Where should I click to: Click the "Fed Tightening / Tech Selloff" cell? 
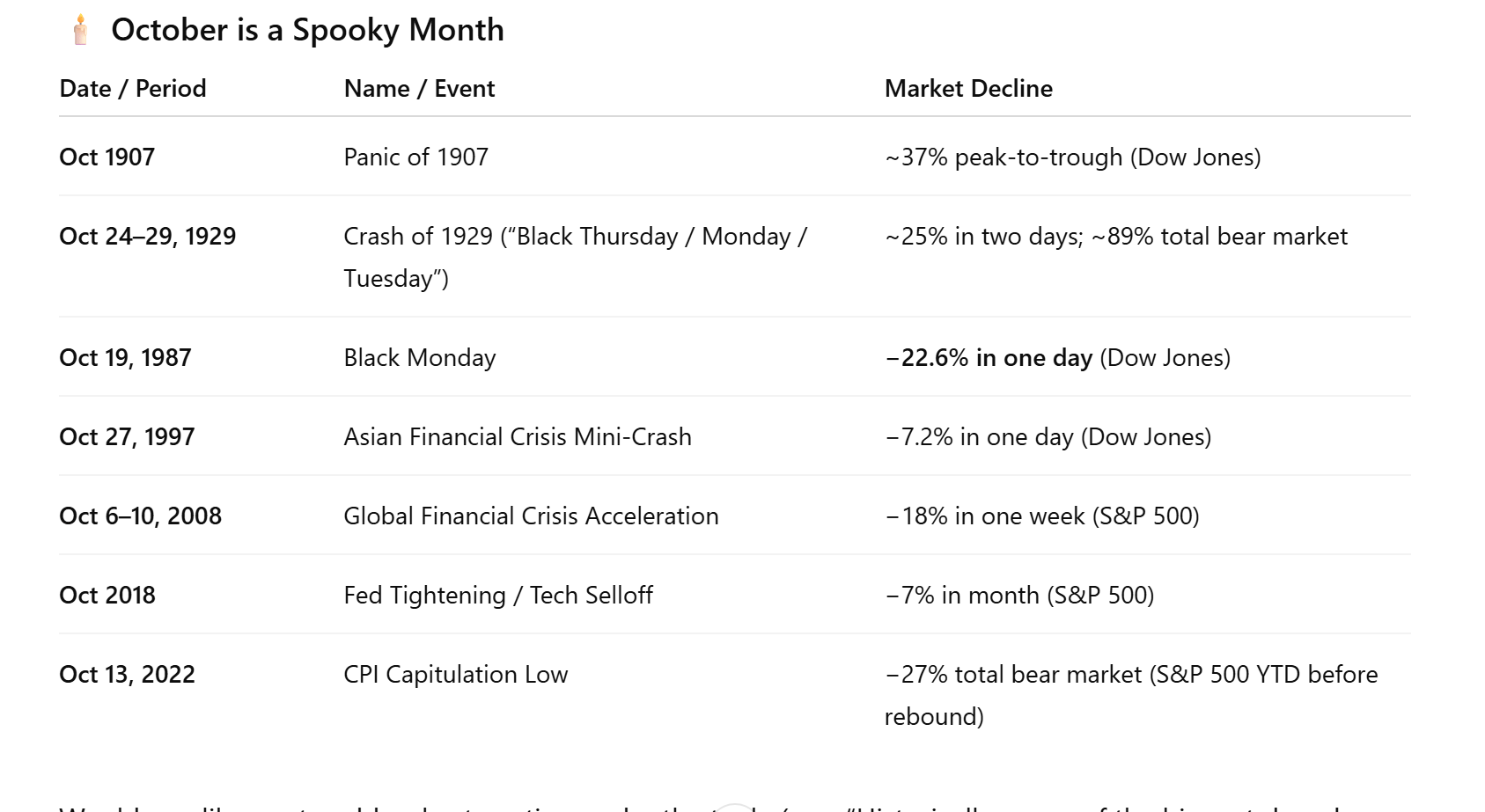click(x=497, y=596)
